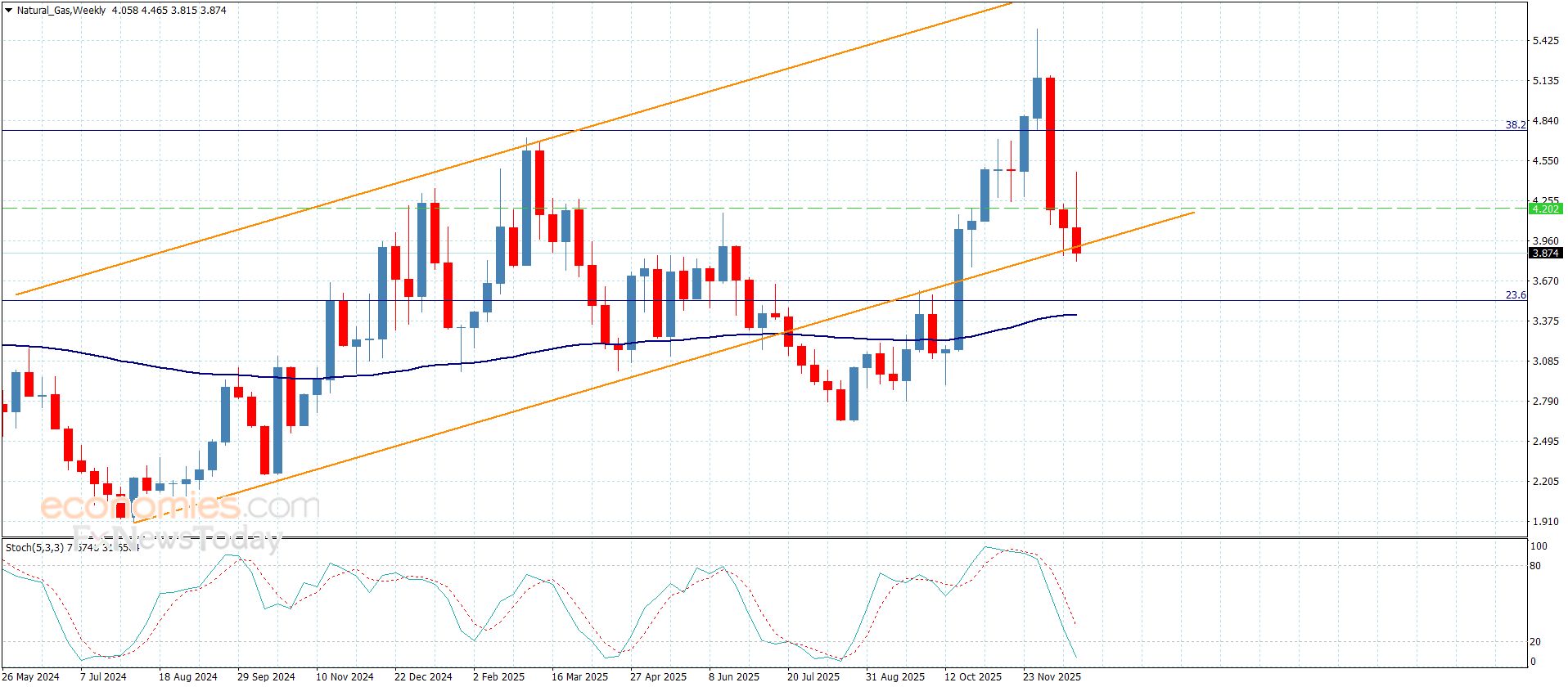Image resolution: width=1568 pixels, height=687 pixels.
Task: Click the Natural_Gas,Weekly chart title text
Action: [61, 11]
